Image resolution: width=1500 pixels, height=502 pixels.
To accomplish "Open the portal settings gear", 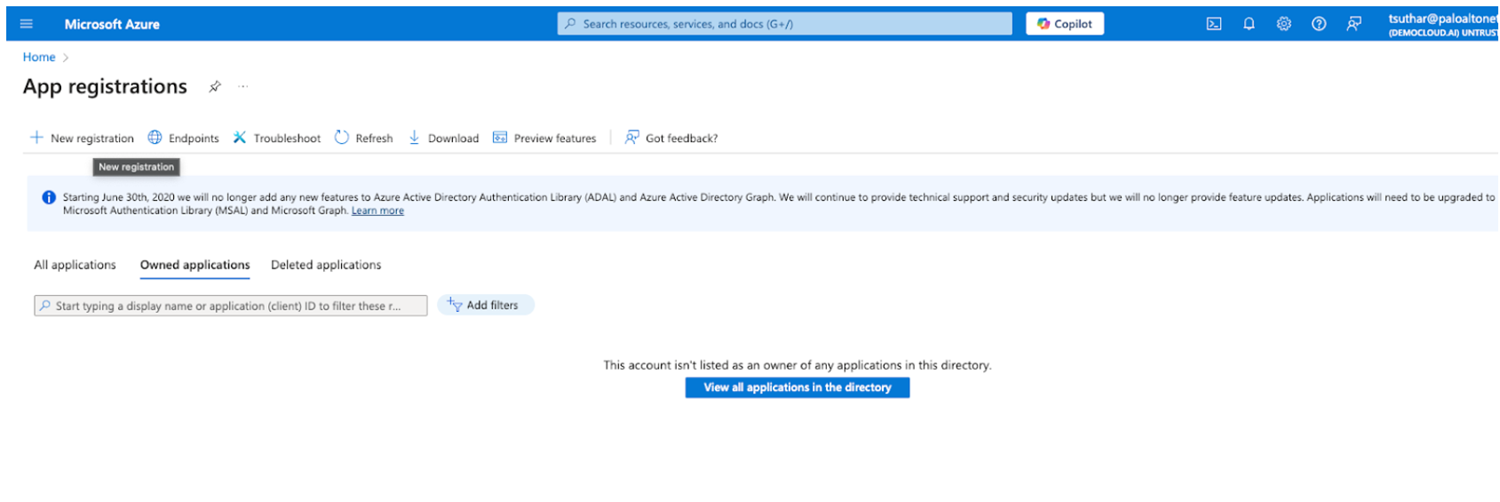I will click(x=1284, y=24).
